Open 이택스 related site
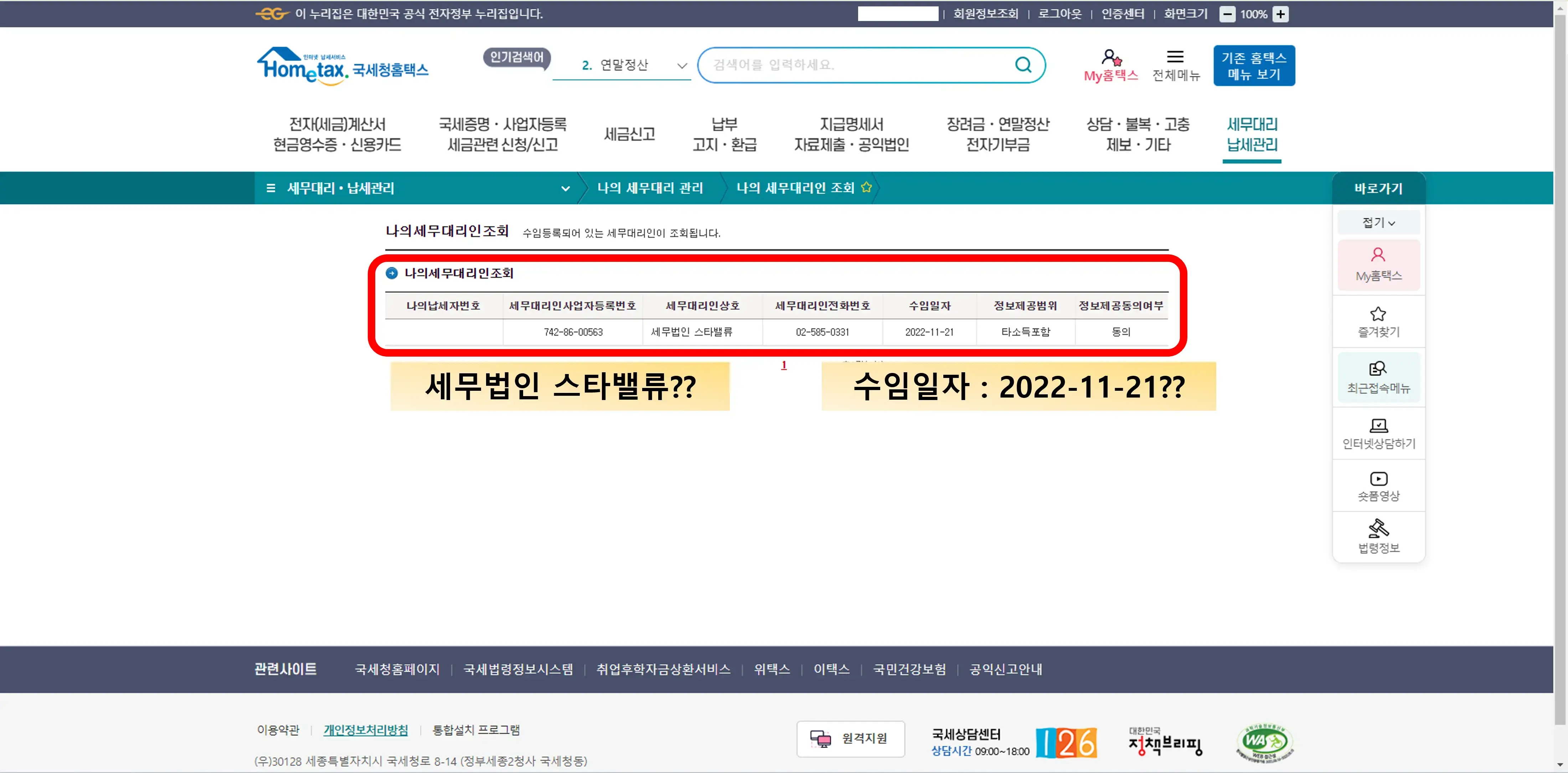 pos(831,669)
